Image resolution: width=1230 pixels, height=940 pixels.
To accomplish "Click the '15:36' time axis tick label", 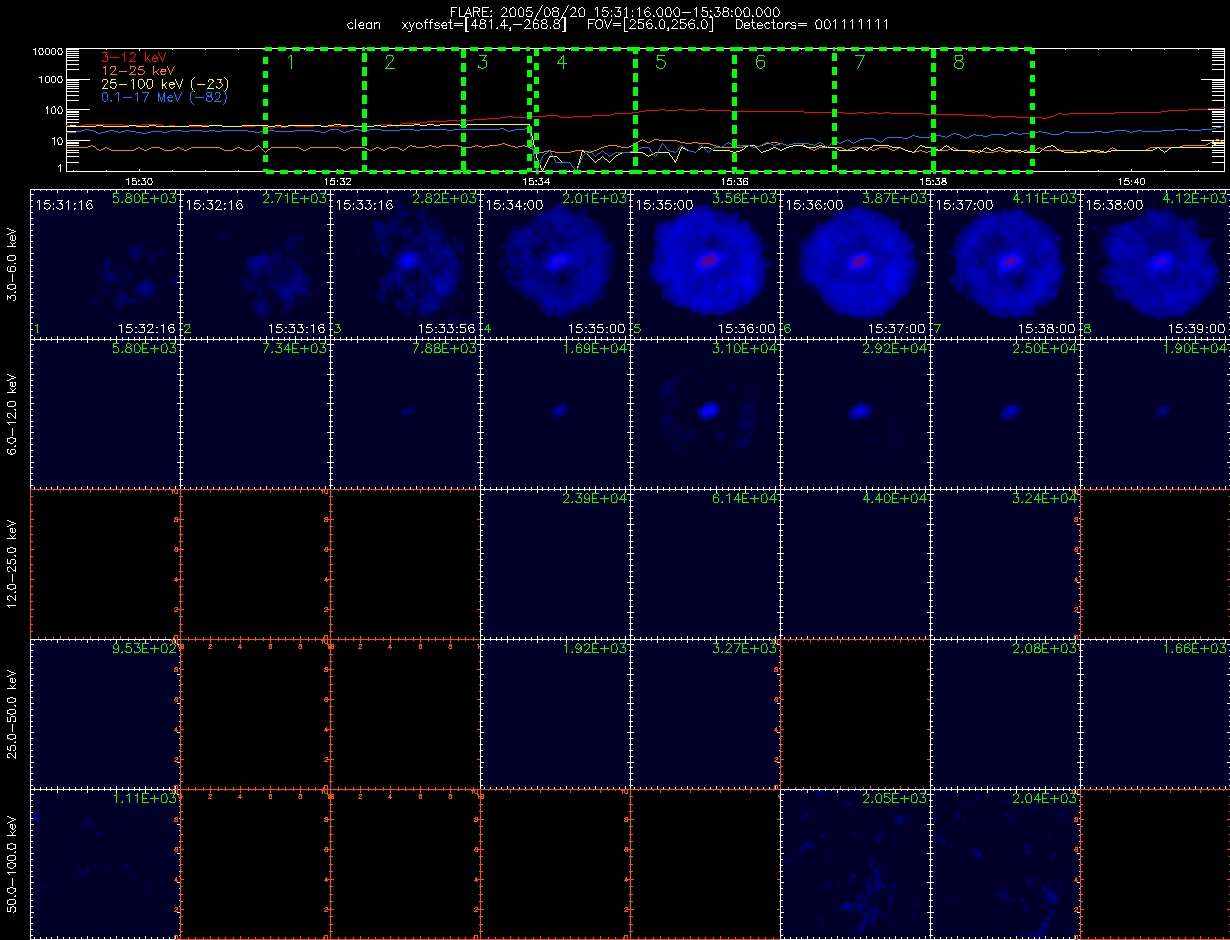I will pyautogui.click(x=735, y=181).
